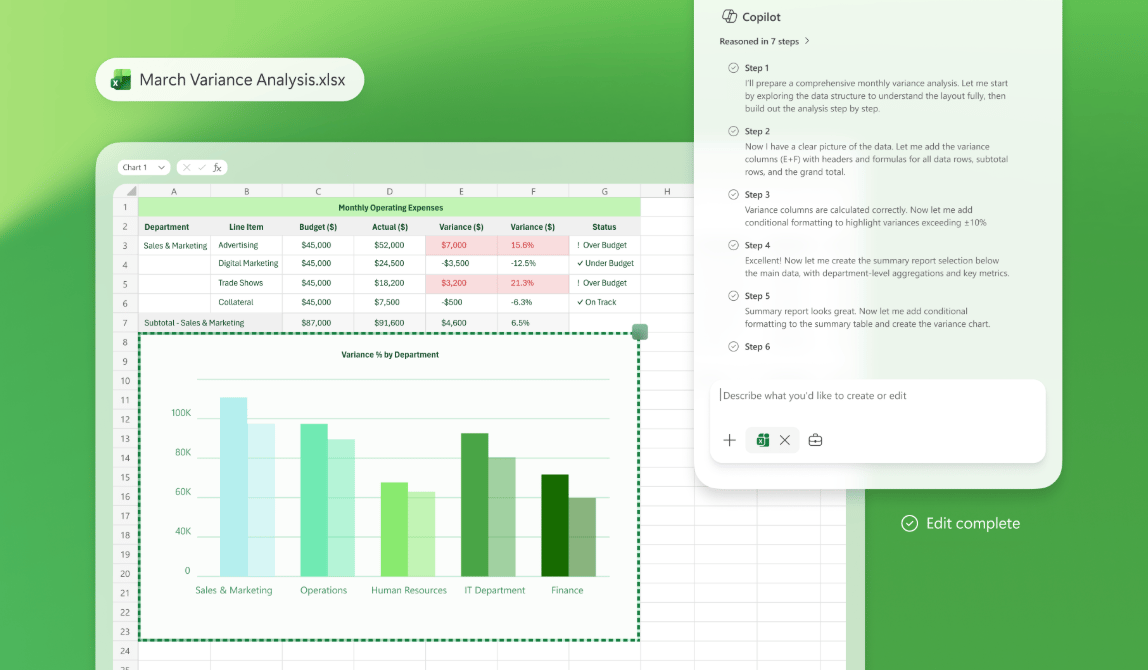The height and width of the screenshot is (670, 1148).
Task: Click the Under Budget status cell
Action: click(605, 264)
